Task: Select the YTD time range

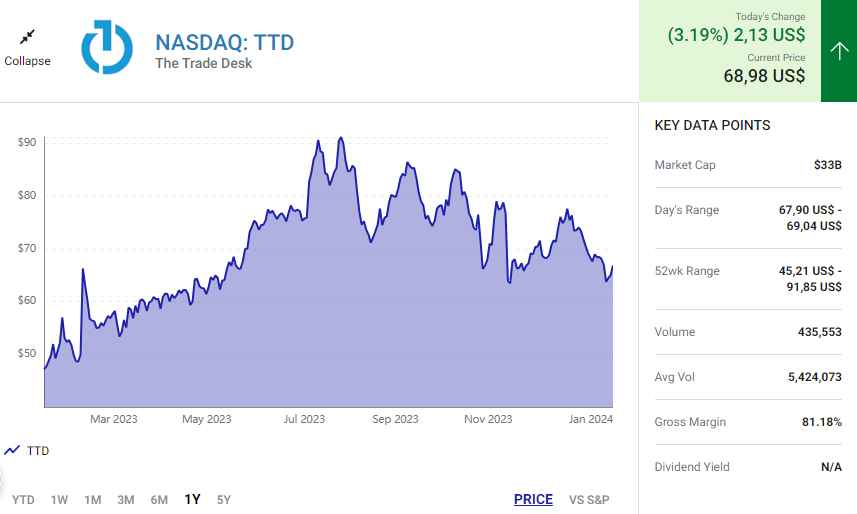Action: 23,500
